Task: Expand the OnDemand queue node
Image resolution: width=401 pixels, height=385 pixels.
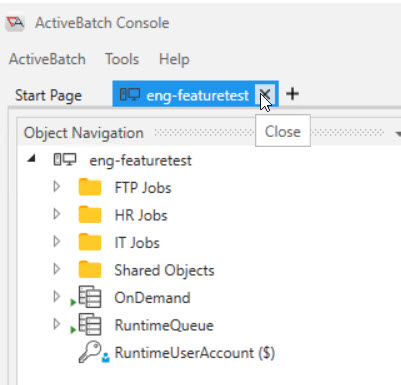Action: pyautogui.click(x=57, y=296)
